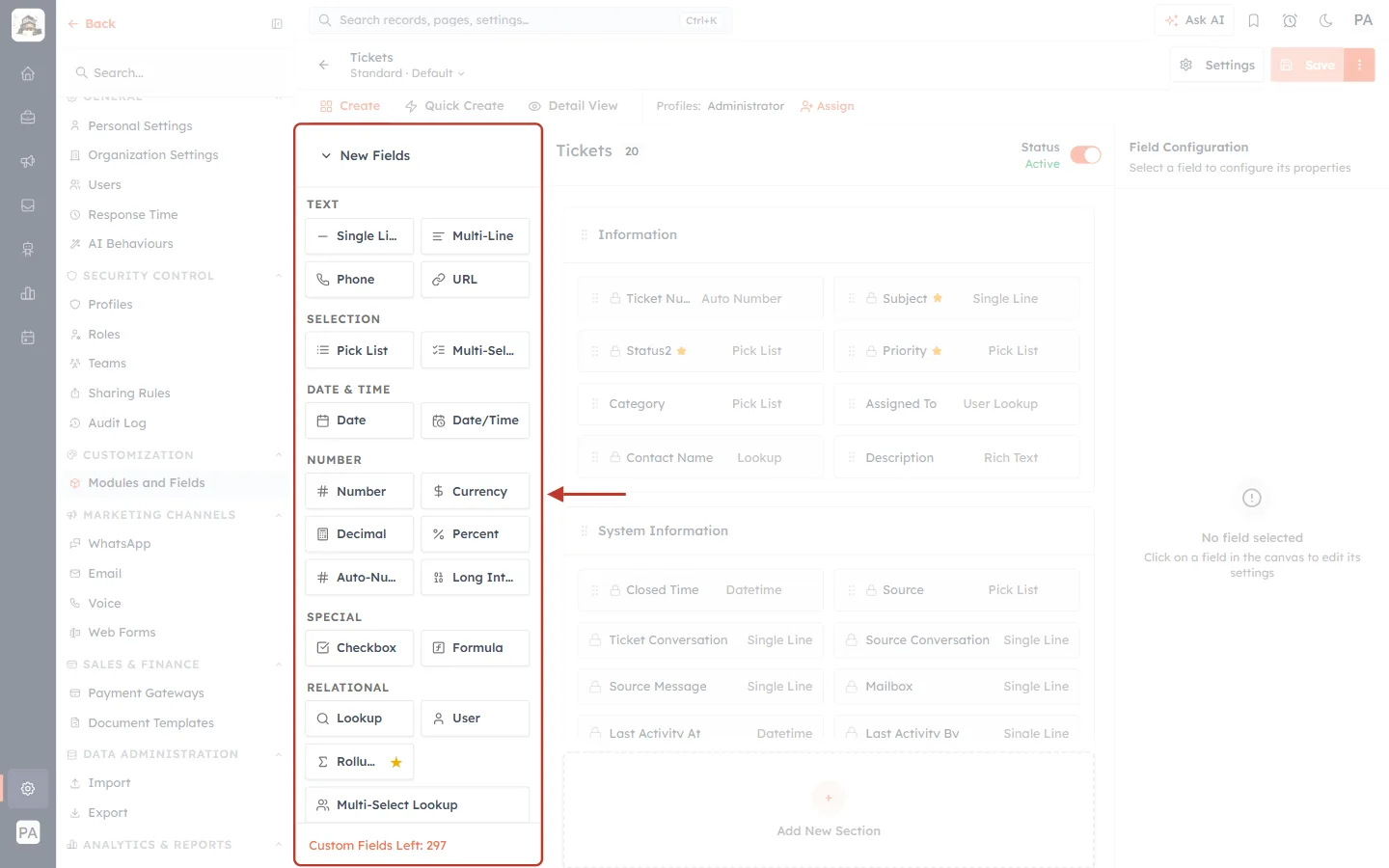Open Sharing Rules in sidebar
Viewport: 1389px width, 868px height.
pos(129,393)
